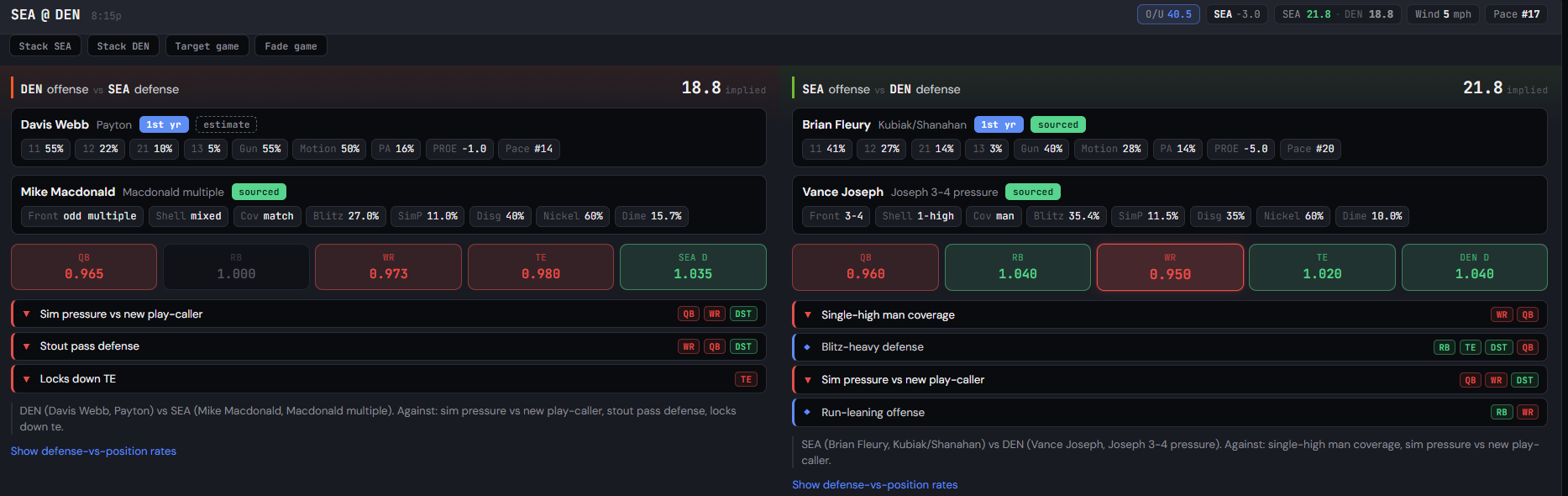This screenshot has width=1568, height=496.
Task: Select the SEA WR 0.950 tile
Action: coord(1170,267)
